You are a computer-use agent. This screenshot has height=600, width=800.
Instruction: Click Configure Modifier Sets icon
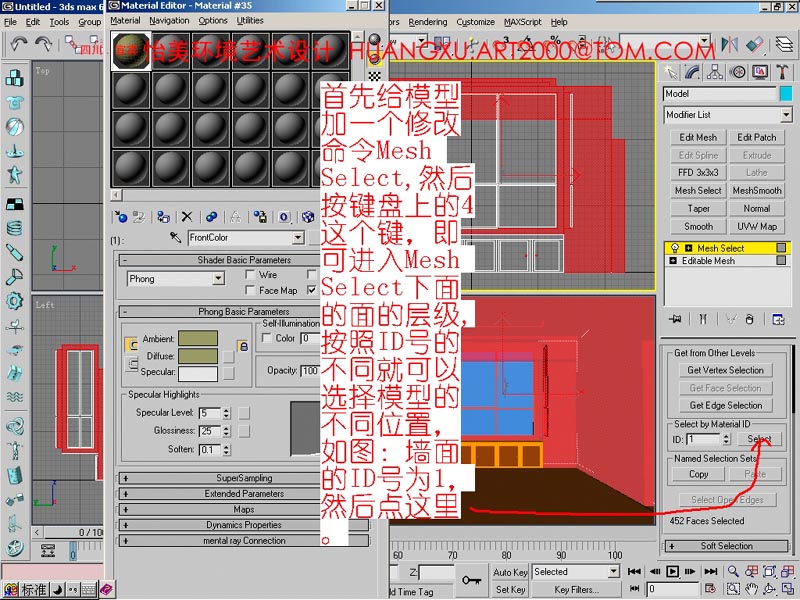pyautogui.click(x=778, y=319)
